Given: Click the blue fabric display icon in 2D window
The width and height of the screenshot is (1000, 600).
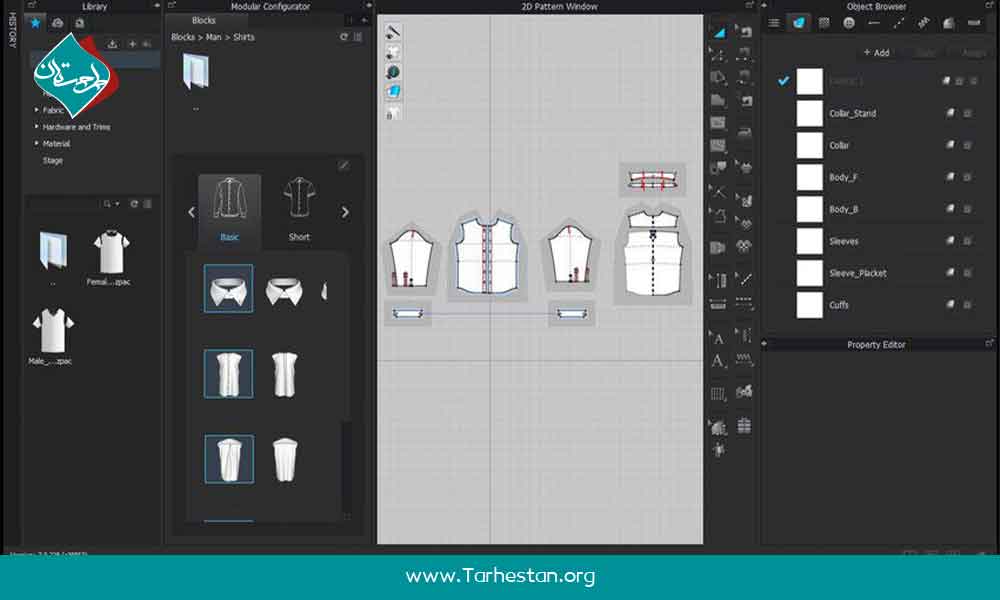Looking at the screenshot, I should click(x=394, y=92).
